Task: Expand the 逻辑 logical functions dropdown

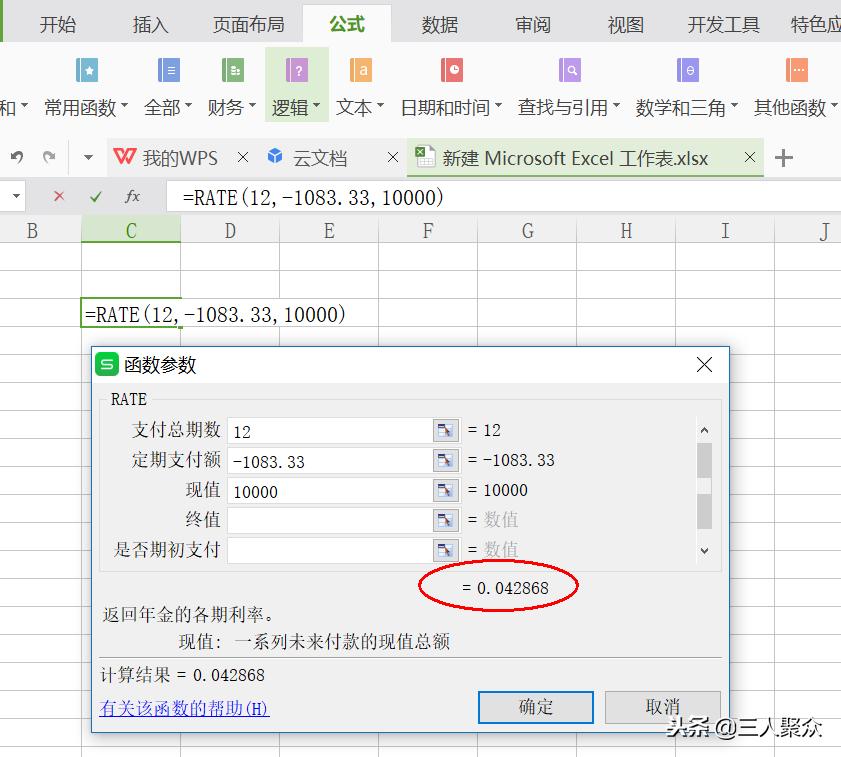Action: pos(297,107)
